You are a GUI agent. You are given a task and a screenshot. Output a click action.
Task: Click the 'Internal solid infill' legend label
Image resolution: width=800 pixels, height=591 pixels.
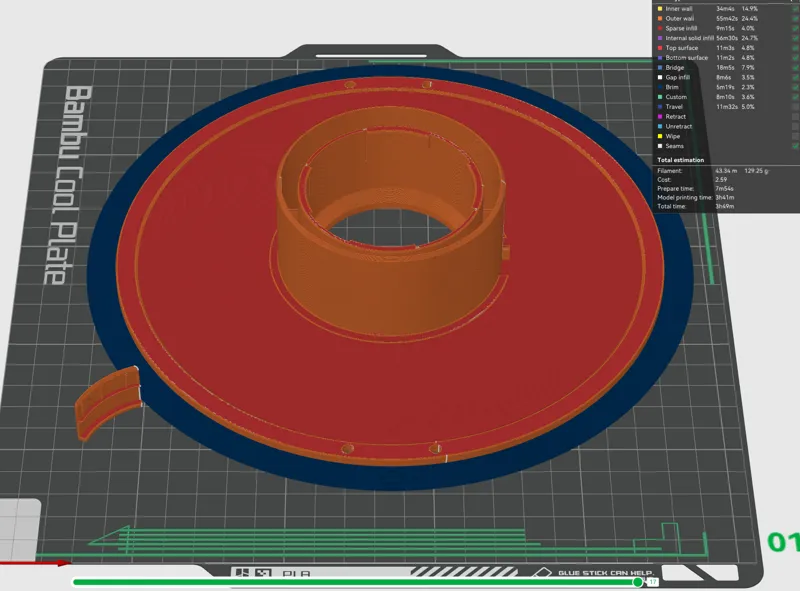coord(689,38)
